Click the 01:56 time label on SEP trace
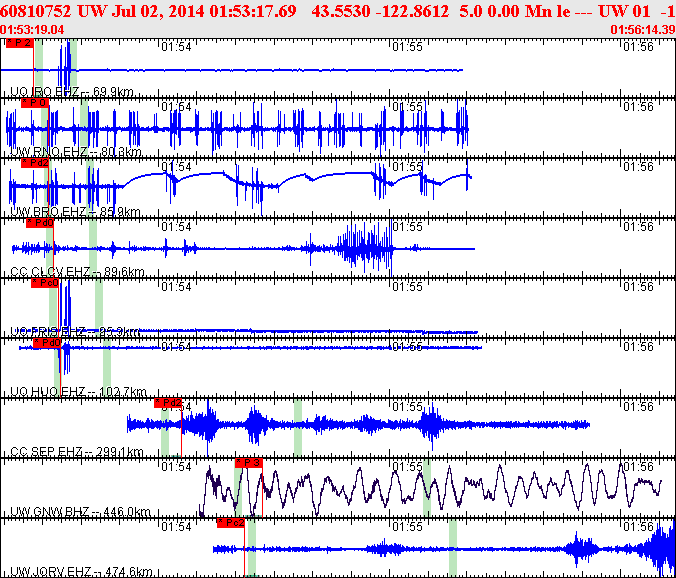This screenshot has width=676, height=578. point(638,406)
